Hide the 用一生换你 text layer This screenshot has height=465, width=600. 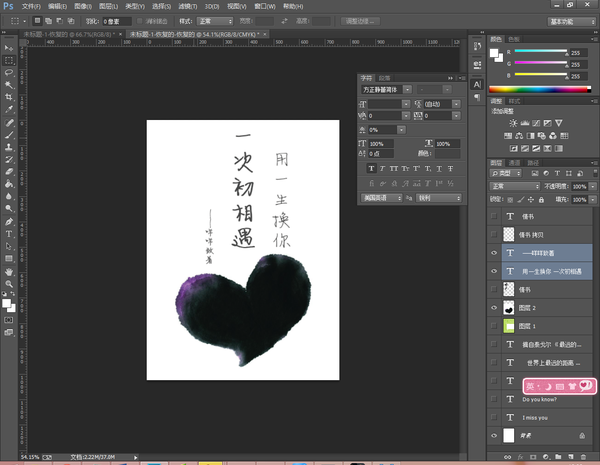[x=494, y=271]
